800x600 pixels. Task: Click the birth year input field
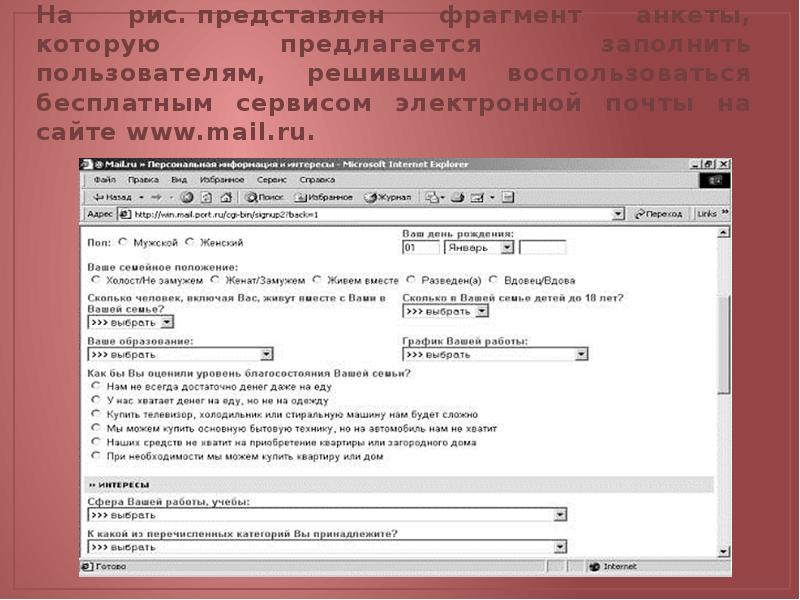(x=542, y=247)
